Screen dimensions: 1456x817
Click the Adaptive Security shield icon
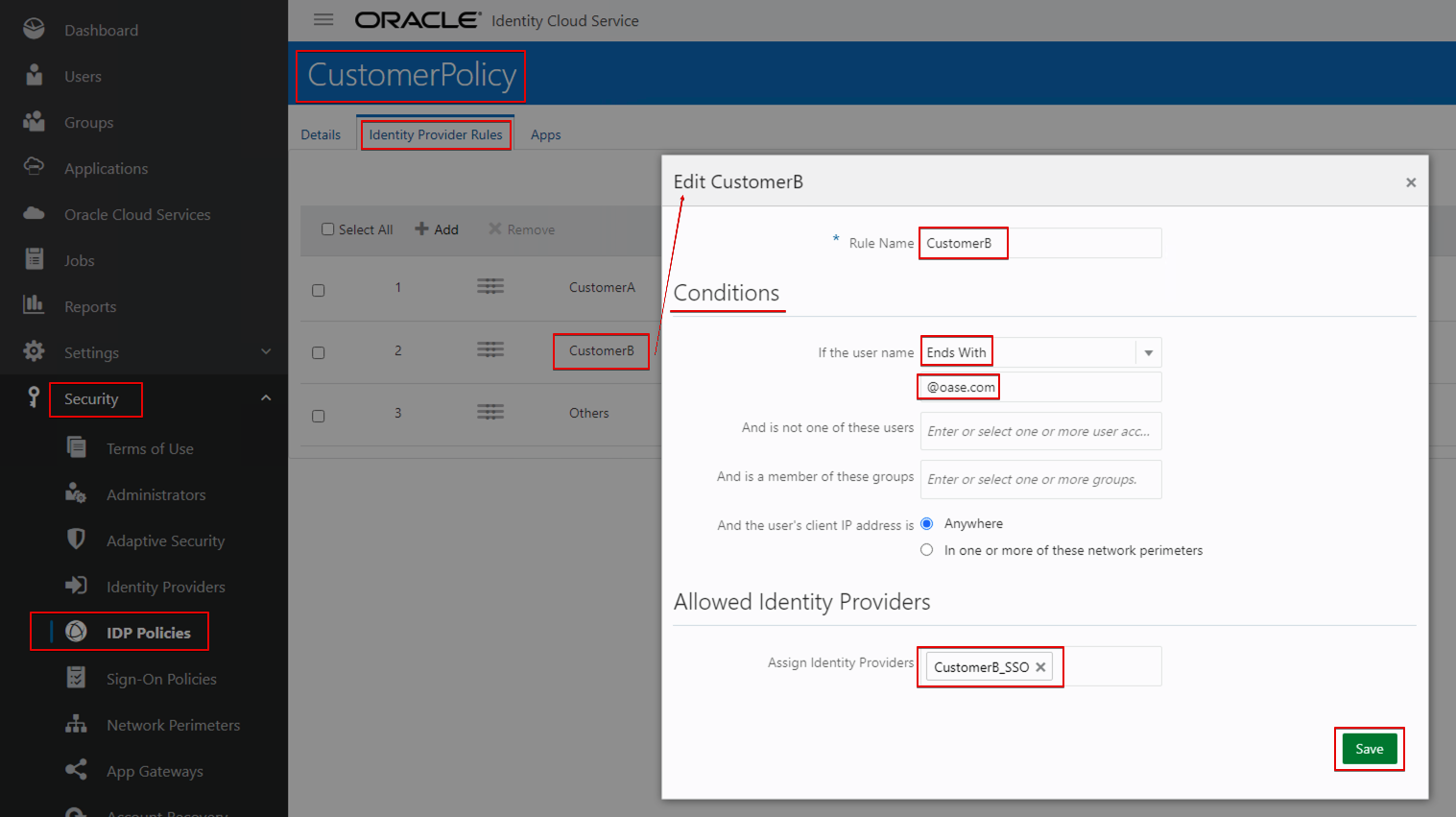point(76,539)
